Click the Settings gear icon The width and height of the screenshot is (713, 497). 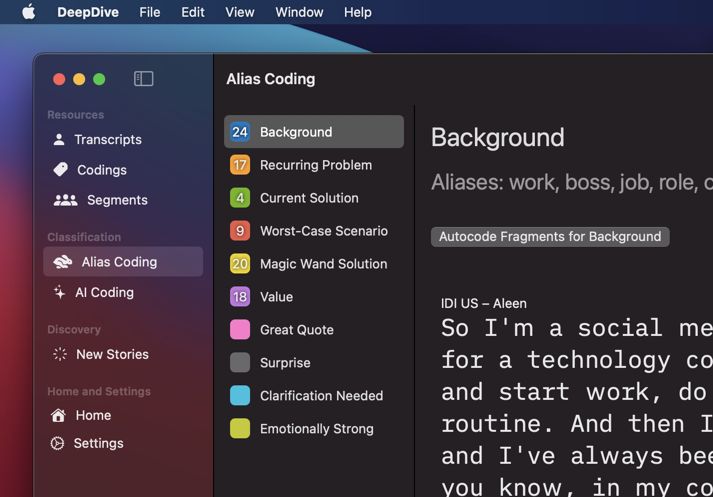click(x=57, y=443)
